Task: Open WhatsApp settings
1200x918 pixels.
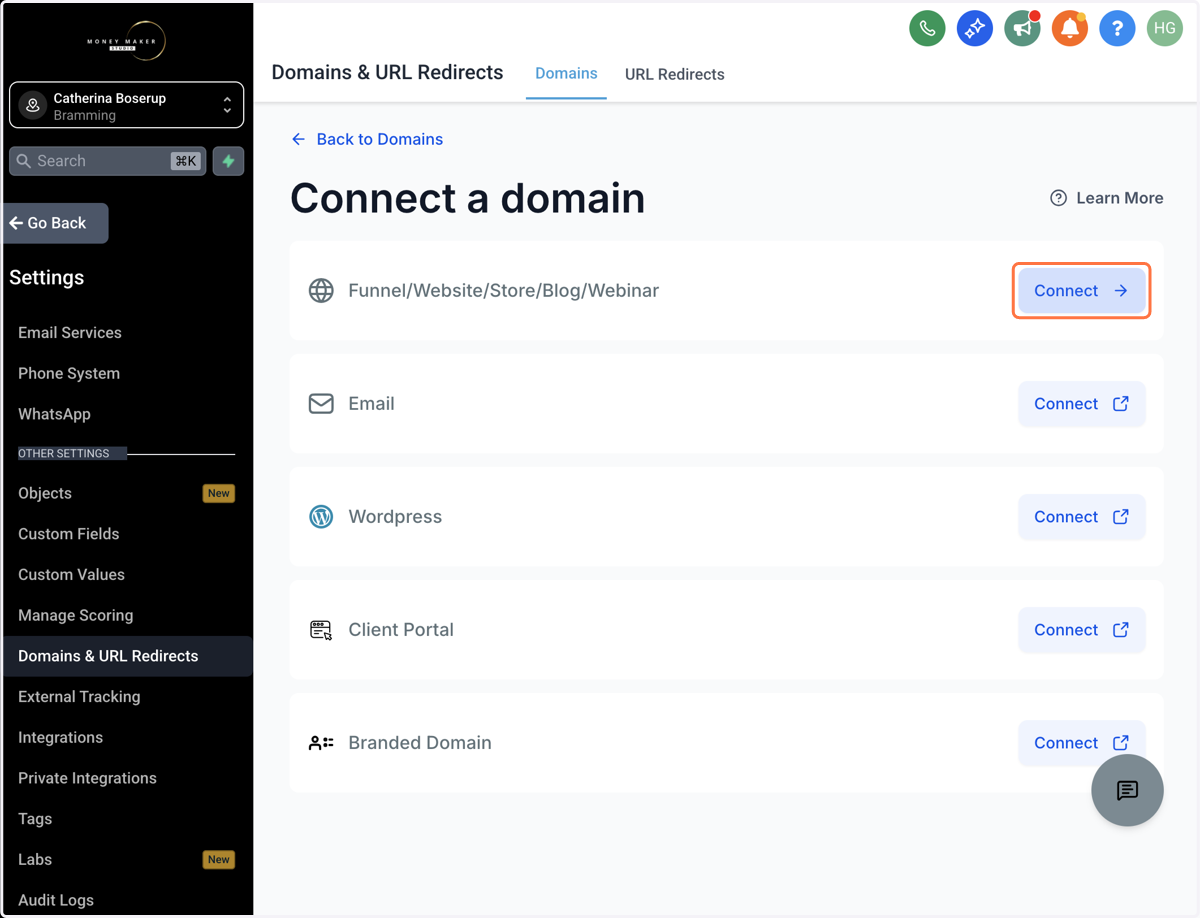Action: point(54,414)
